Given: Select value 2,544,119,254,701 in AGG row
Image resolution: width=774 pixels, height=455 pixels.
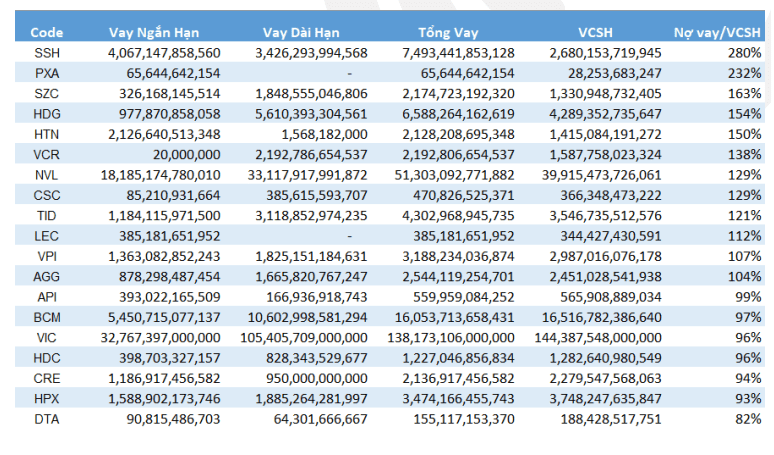Looking at the screenshot, I should (459, 277).
